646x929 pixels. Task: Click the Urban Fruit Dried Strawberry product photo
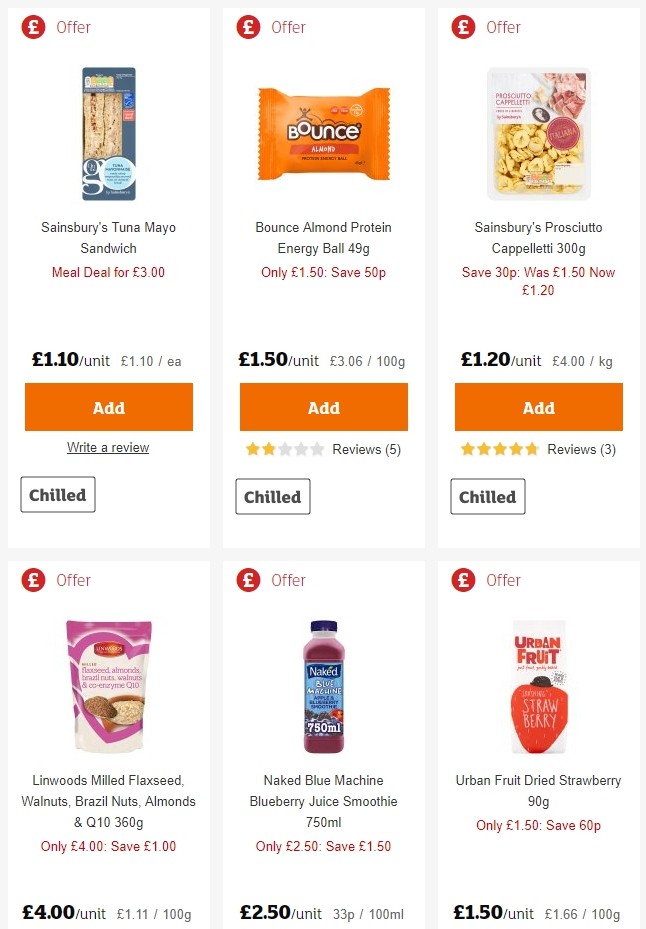pyautogui.click(x=538, y=685)
